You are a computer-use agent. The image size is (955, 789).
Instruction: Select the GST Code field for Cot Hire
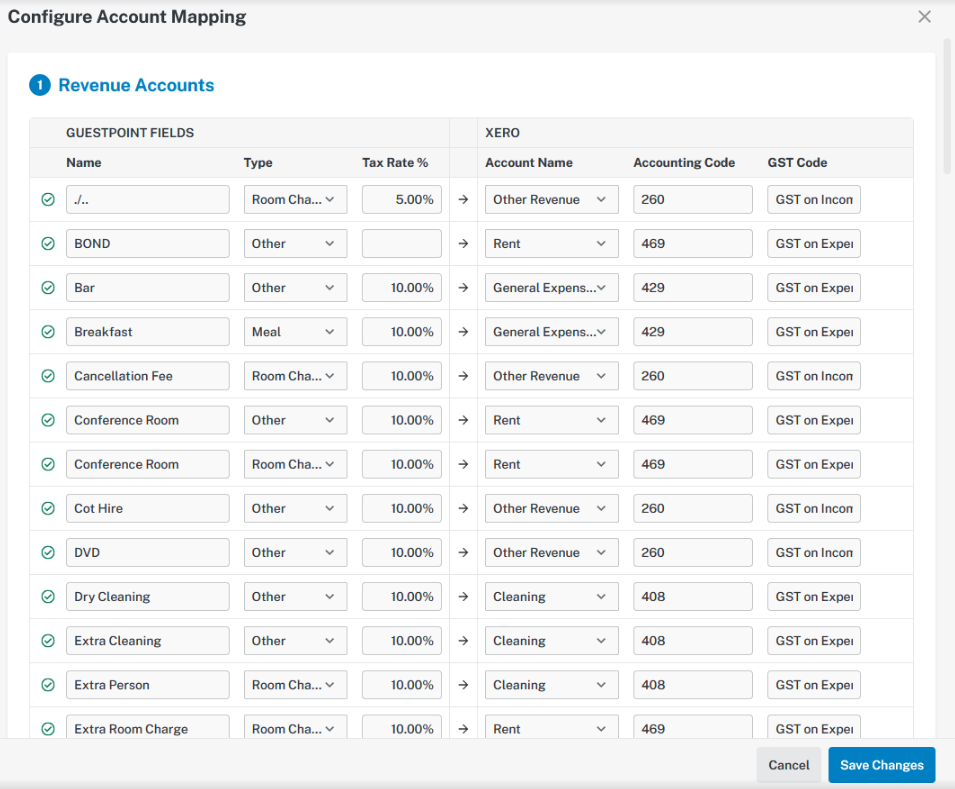(x=814, y=508)
